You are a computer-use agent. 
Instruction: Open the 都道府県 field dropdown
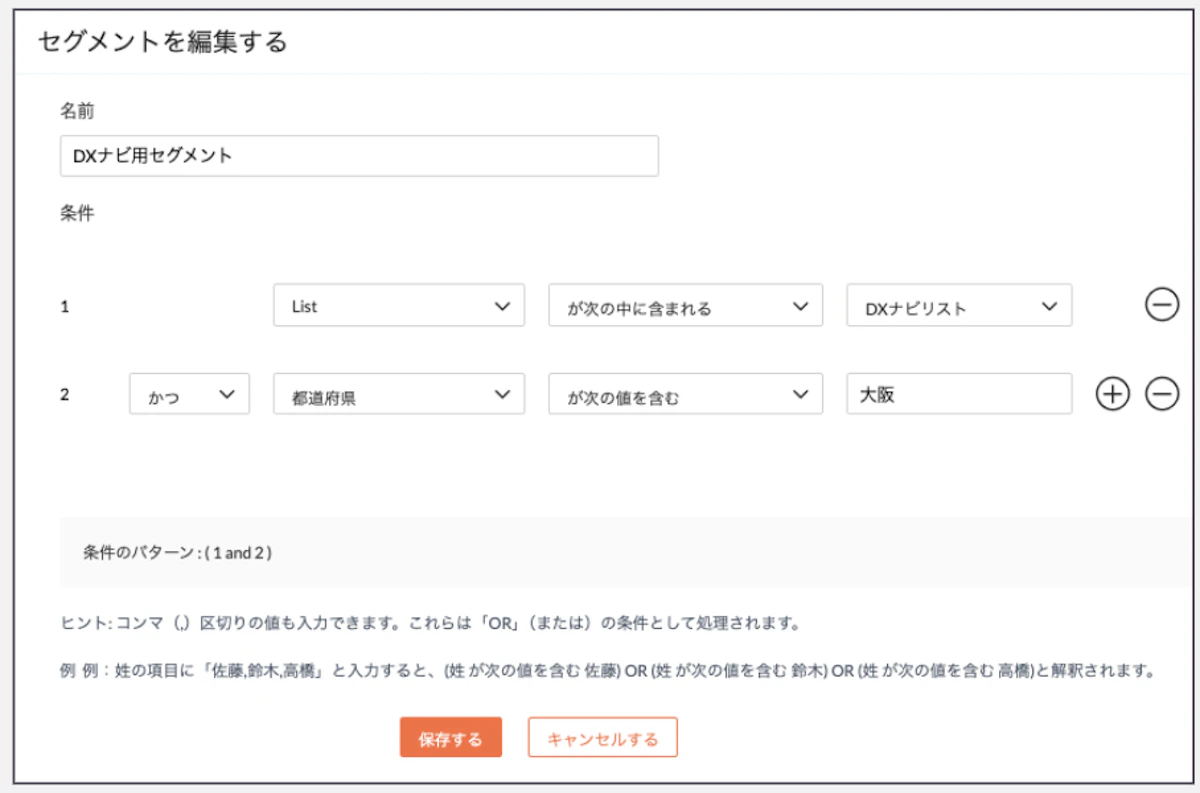[399, 394]
